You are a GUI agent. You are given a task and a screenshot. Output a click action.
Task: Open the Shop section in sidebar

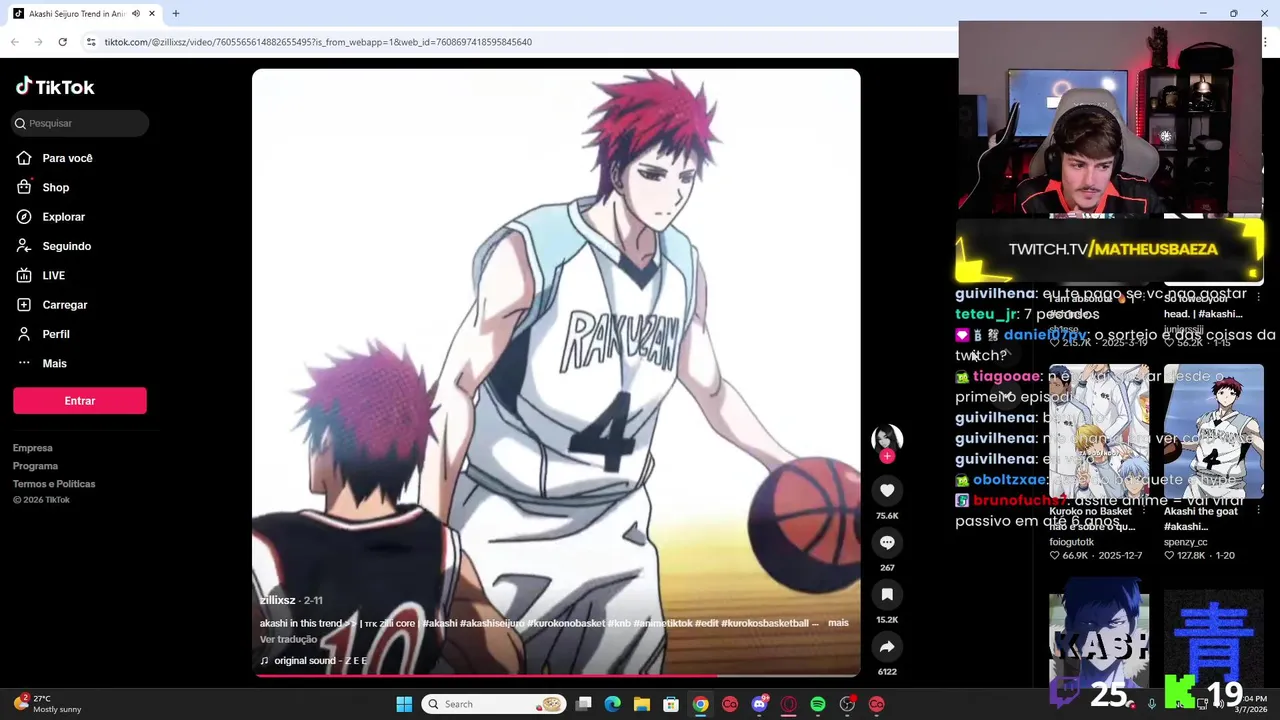pos(43,187)
